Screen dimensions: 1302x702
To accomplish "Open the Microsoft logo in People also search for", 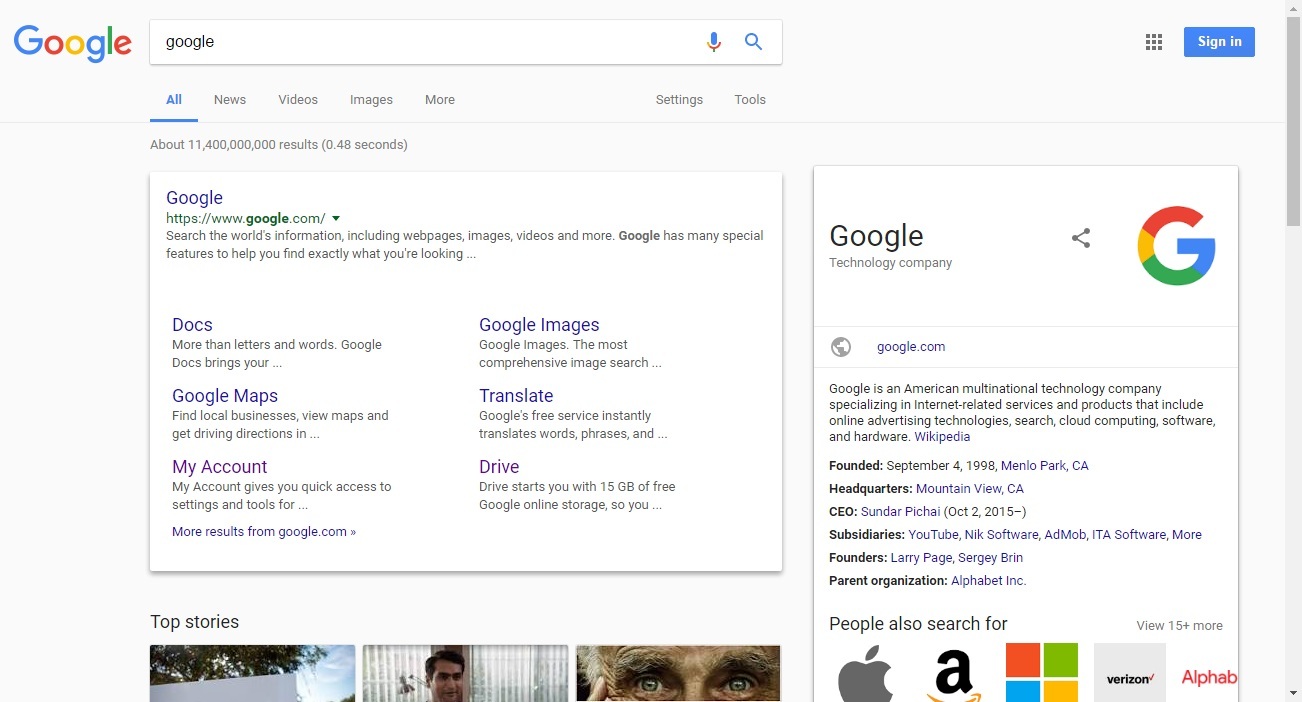I will click(1042, 673).
